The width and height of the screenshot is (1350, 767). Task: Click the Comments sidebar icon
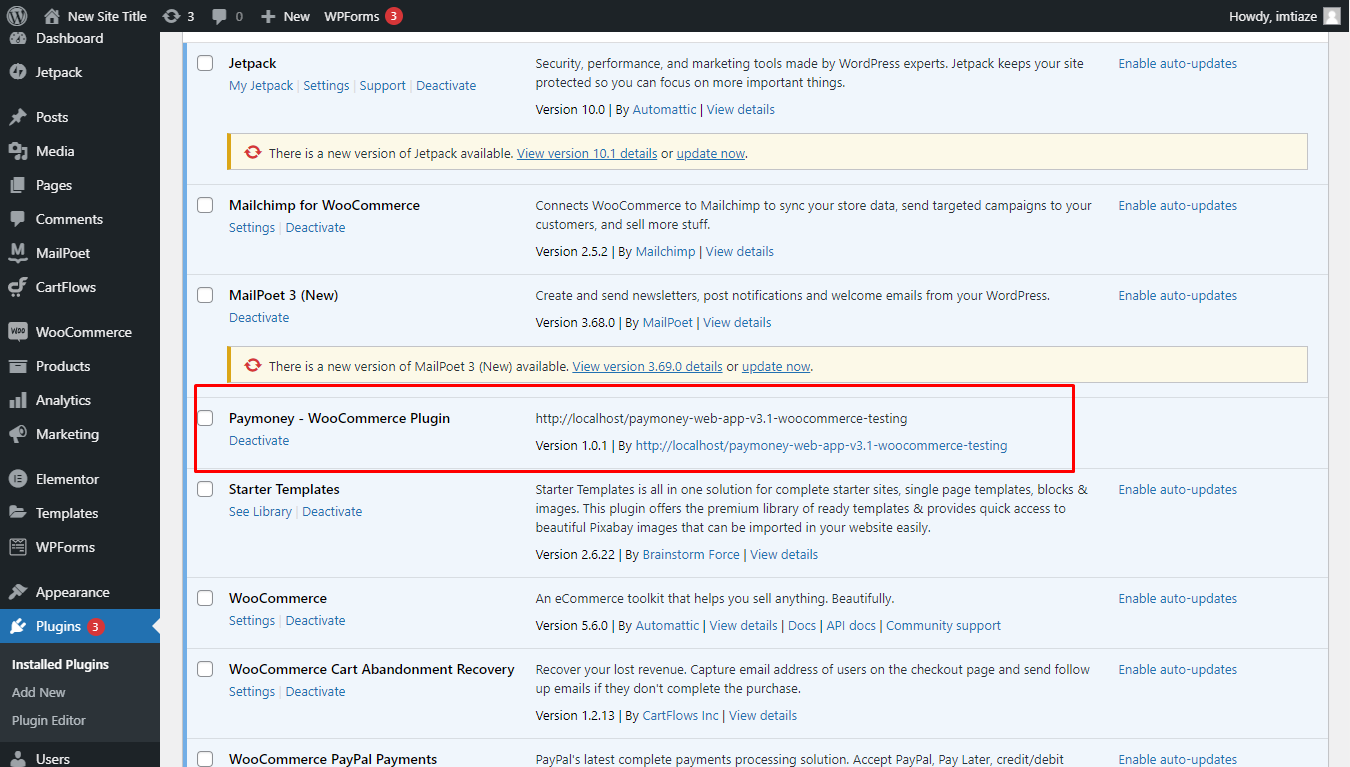pyautogui.click(x=17, y=219)
